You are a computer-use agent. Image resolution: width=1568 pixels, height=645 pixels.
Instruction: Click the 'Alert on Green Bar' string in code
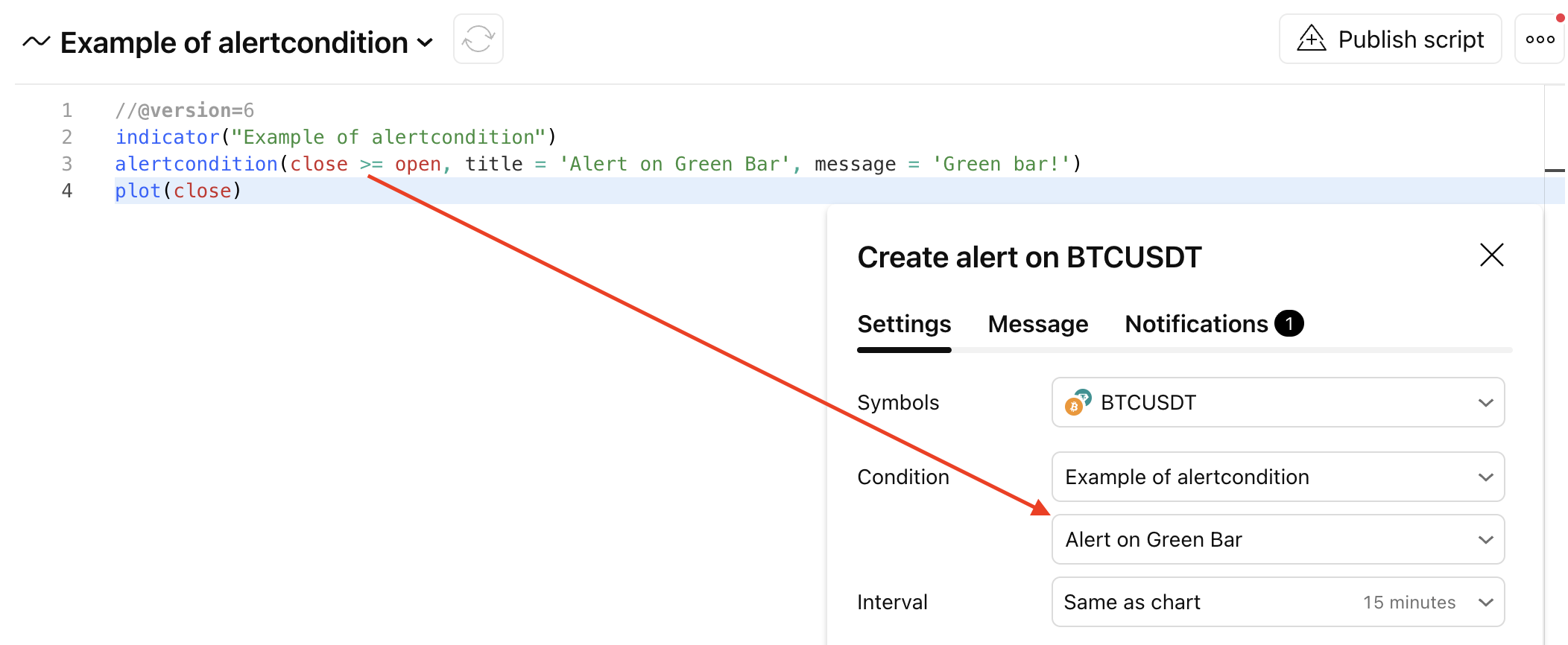pyautogui.click(x=674, y=164)
